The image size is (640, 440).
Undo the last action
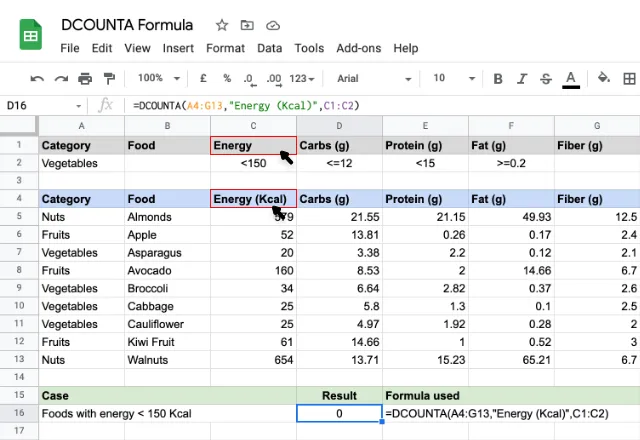click(x=37, y=78)
